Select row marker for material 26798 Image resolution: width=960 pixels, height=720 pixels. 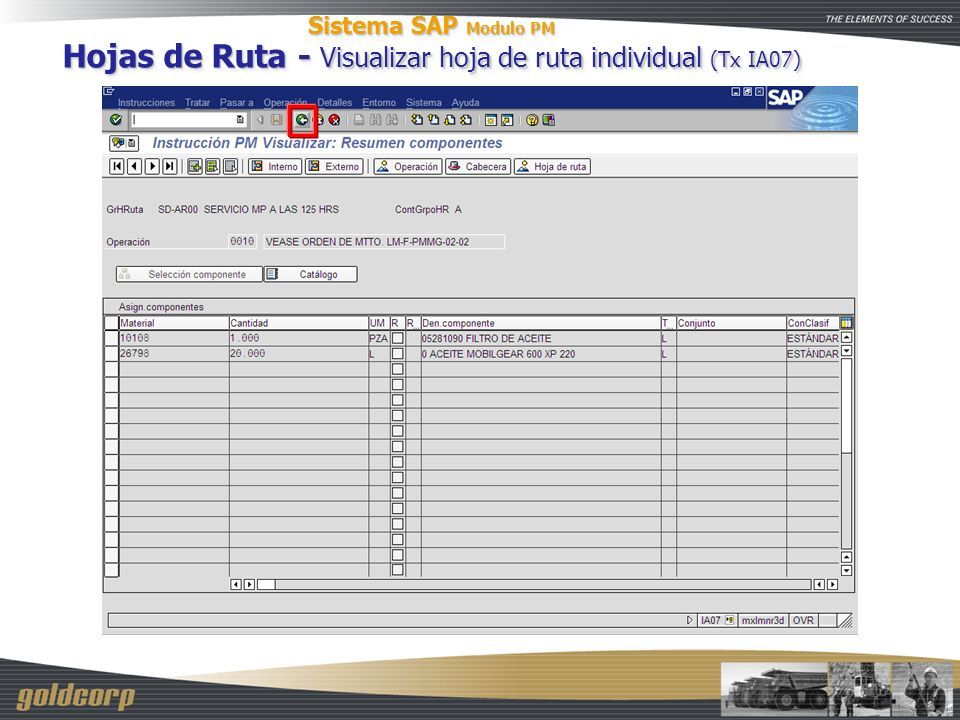[x=111, y=353]
